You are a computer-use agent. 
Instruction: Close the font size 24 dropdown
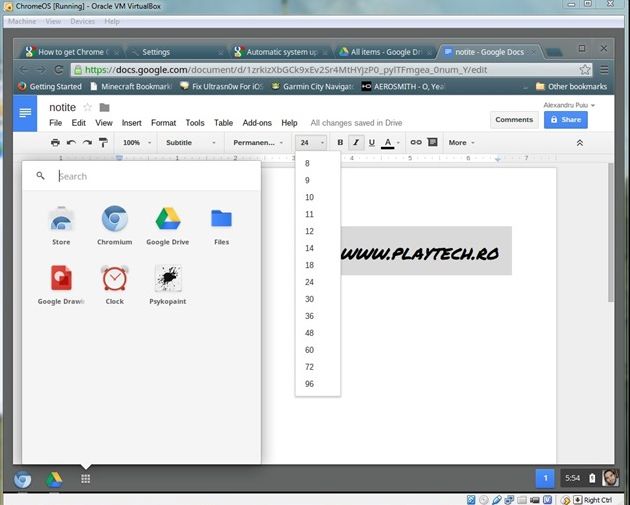[311, 143]
